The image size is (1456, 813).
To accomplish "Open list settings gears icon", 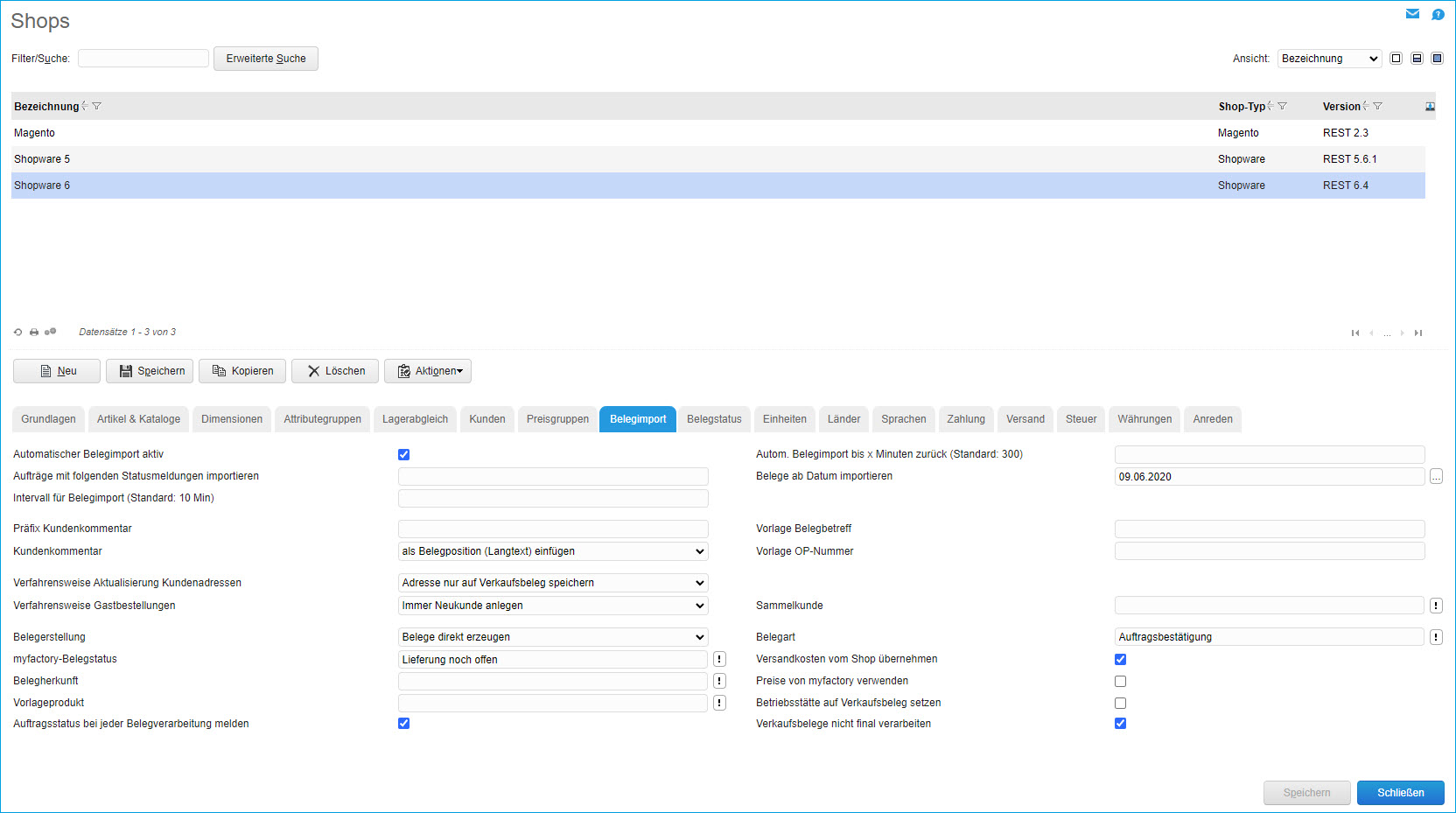I will [x=50, y=332].
